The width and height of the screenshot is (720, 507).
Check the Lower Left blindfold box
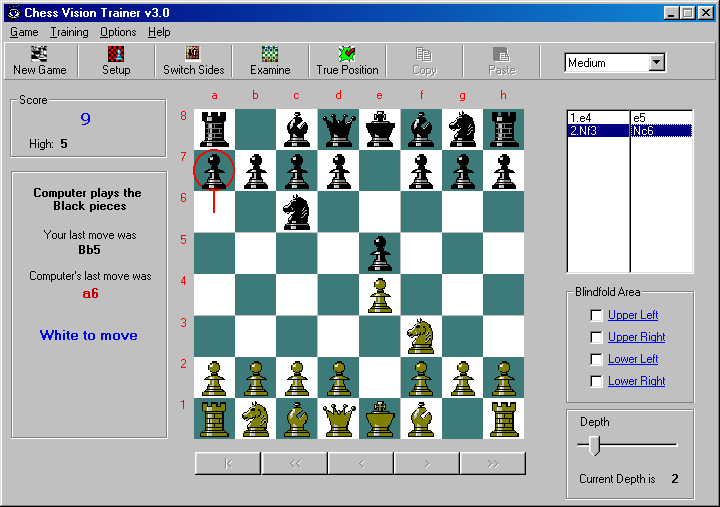(x=596, y=359)
